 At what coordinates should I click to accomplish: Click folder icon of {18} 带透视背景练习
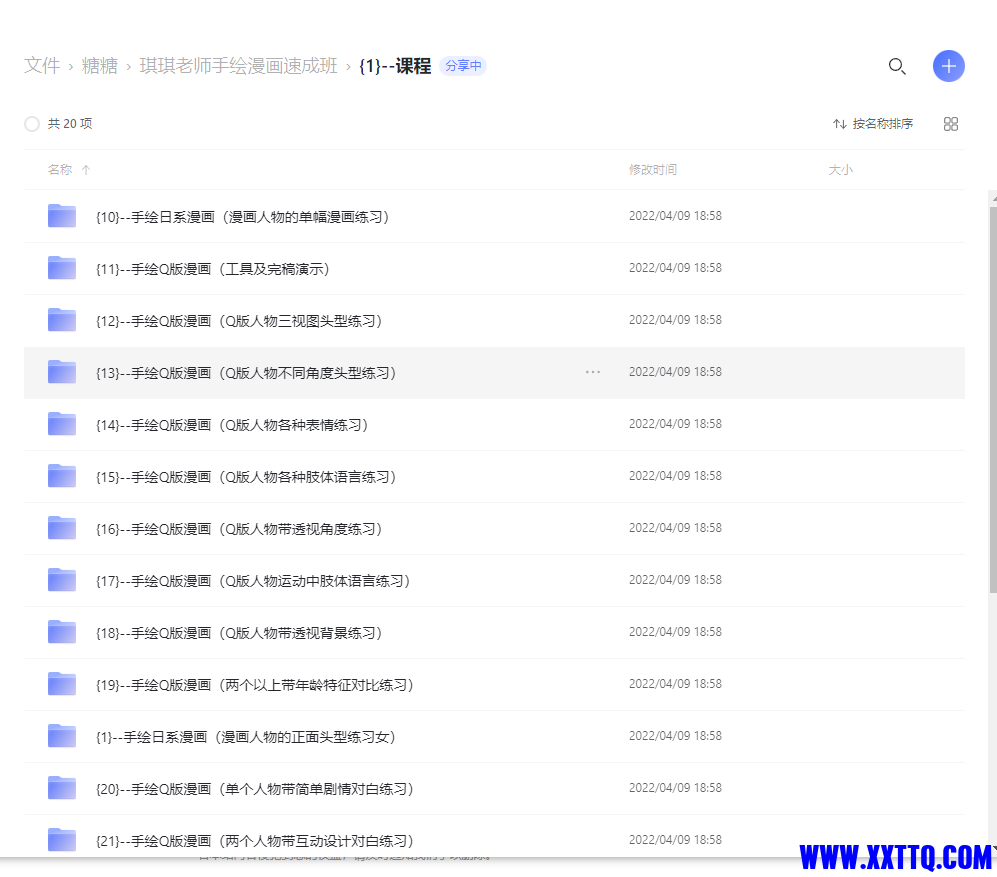click(62, 632)
